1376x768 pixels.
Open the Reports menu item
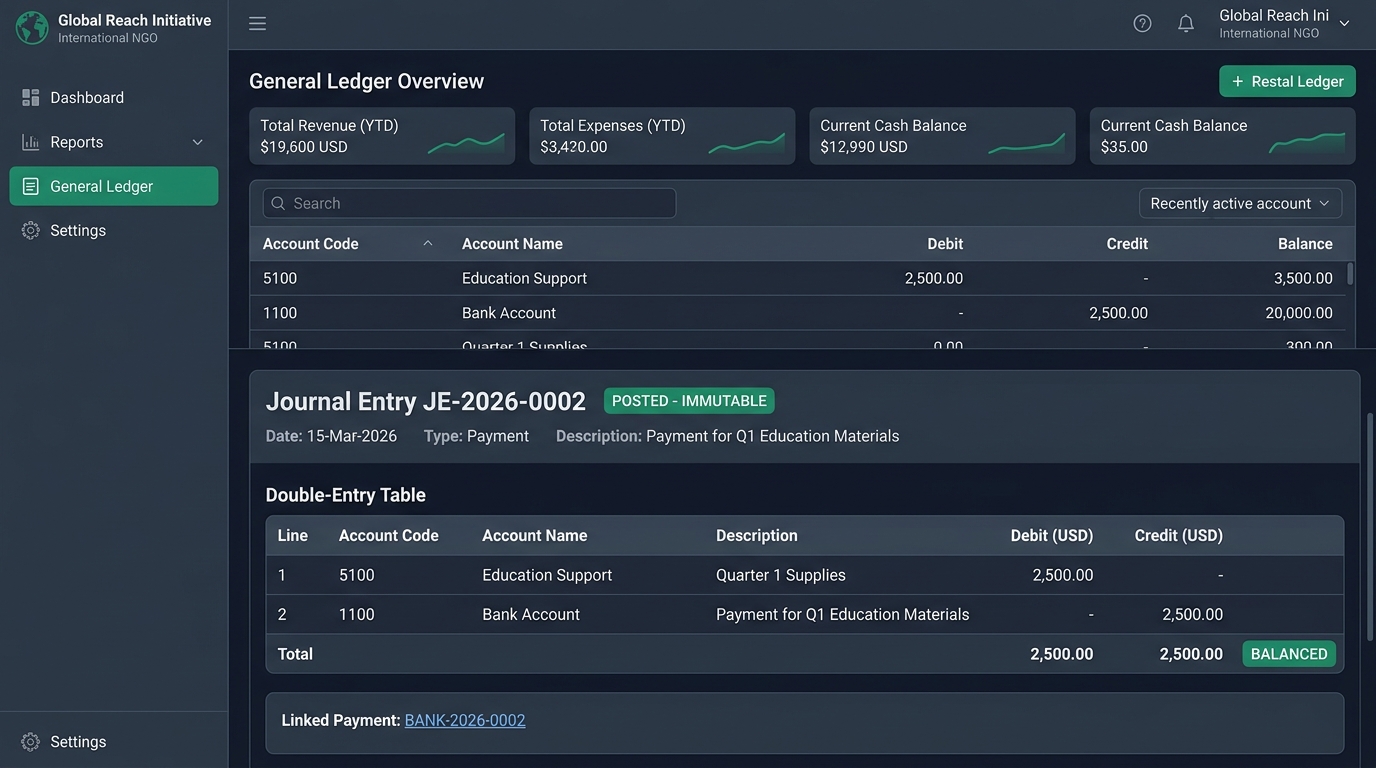click(x=114, y=142)
